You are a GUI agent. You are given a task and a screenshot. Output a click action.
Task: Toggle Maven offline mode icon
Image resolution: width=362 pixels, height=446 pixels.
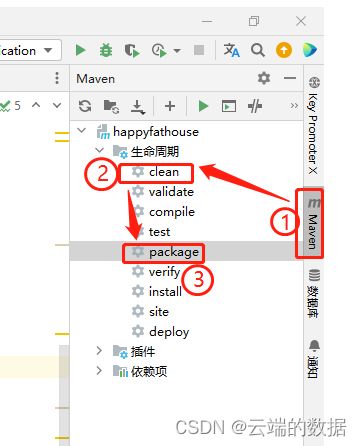255,106
